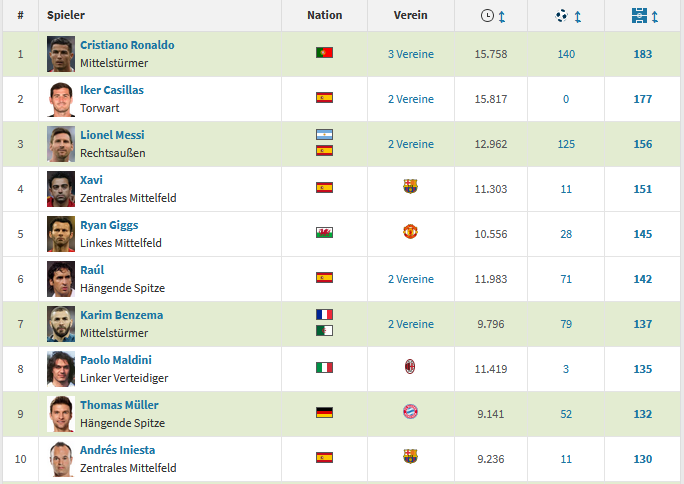Open Andrés Iniesta's profile link
Screen dimensions: 684x484
[x=117, y=450]
